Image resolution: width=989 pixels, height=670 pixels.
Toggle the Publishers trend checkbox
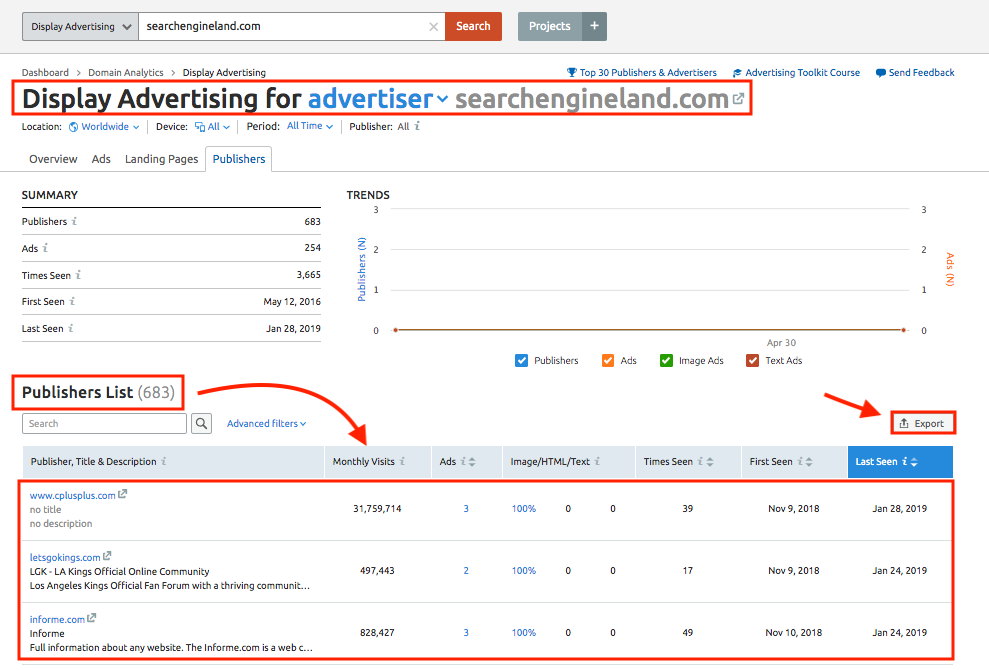pos(522,360)
